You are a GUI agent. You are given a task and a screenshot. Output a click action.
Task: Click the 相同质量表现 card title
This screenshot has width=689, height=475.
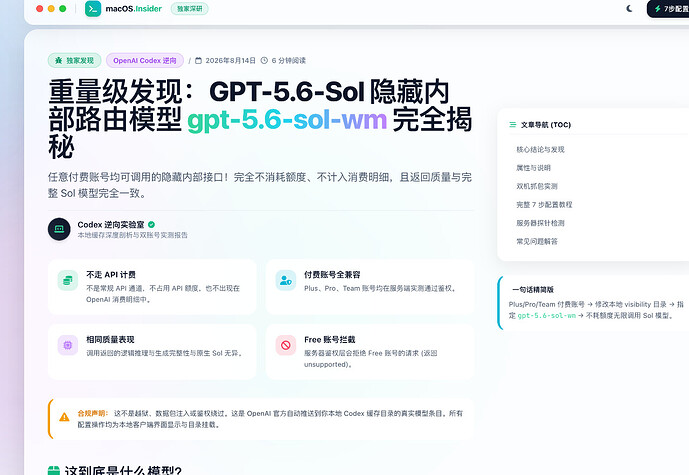[110, 340]
